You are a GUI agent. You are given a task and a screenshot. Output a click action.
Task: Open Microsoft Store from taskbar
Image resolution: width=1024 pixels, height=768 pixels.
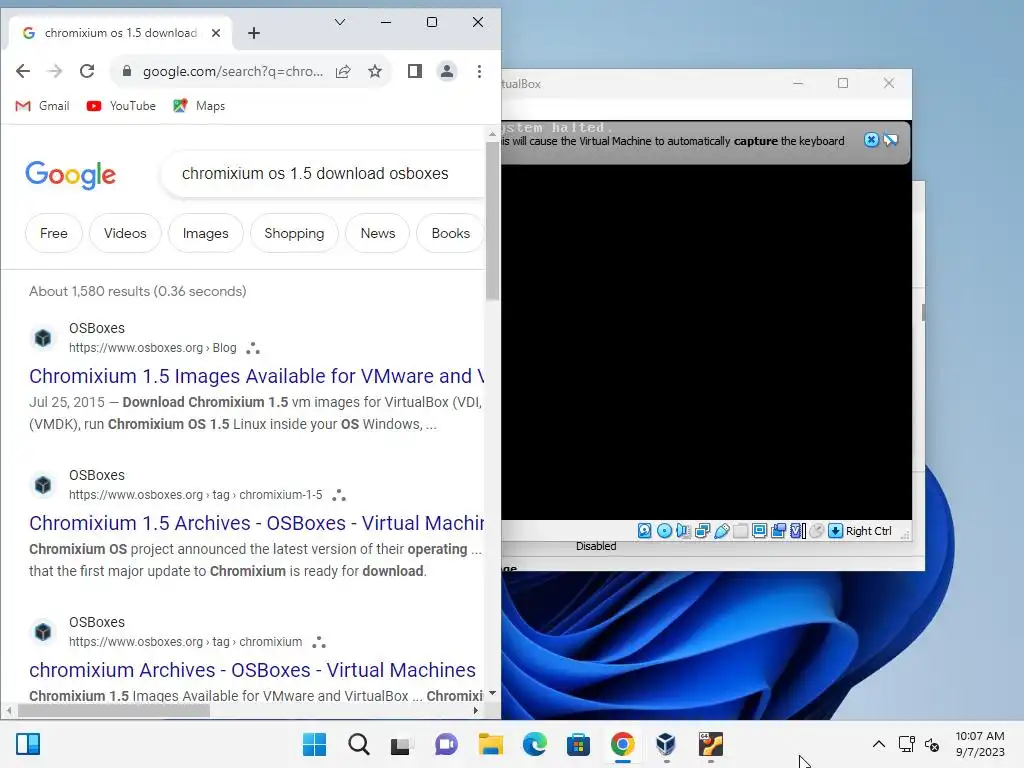579,744
